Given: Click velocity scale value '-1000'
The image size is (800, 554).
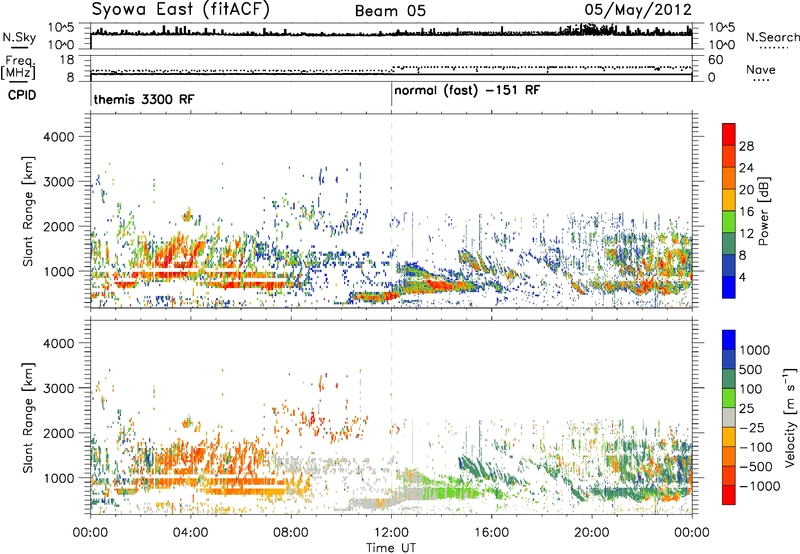Looking at the screenshot, I should point(759,486).
